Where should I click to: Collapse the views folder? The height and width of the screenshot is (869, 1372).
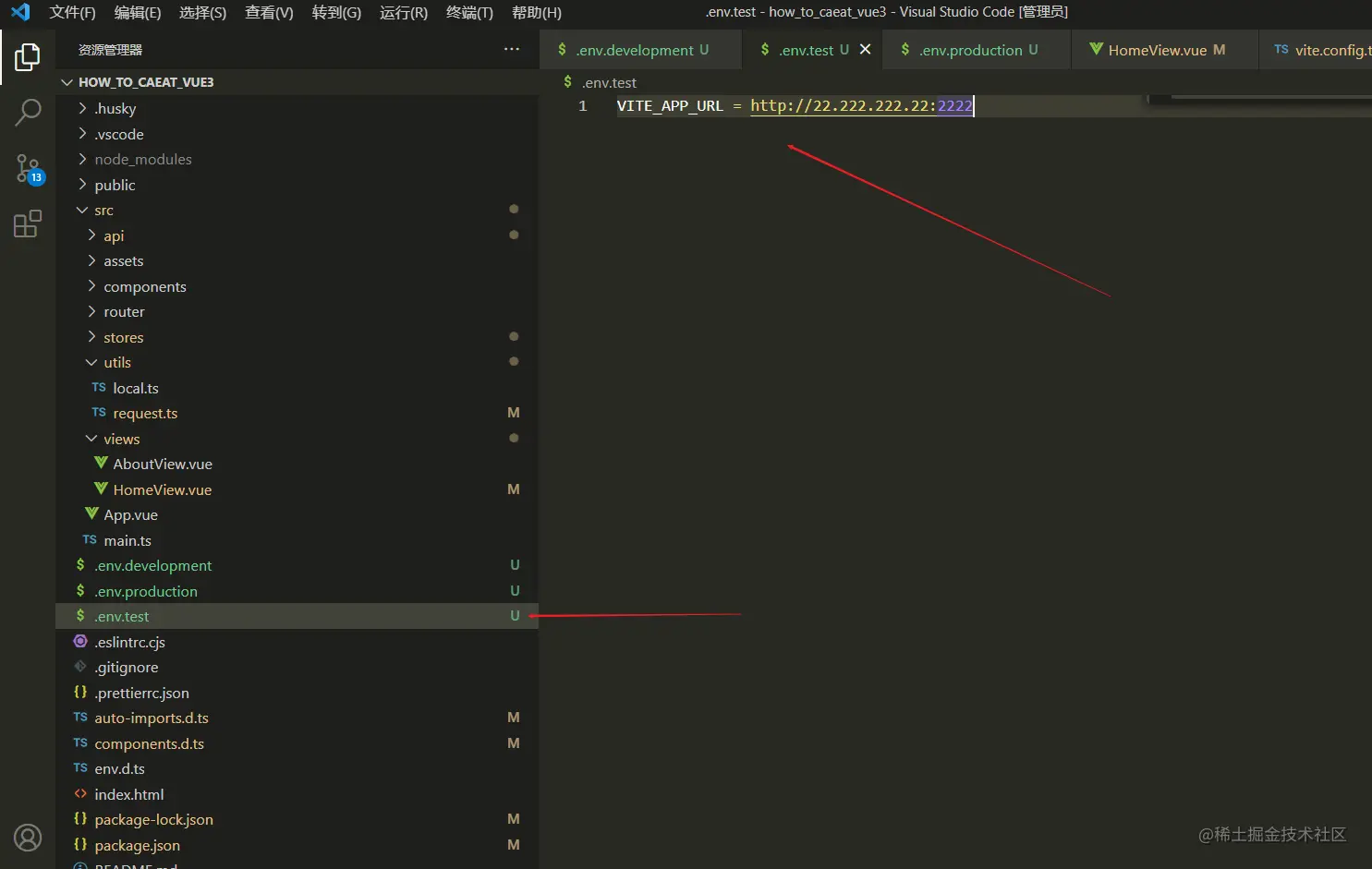[x=297, y=439]
